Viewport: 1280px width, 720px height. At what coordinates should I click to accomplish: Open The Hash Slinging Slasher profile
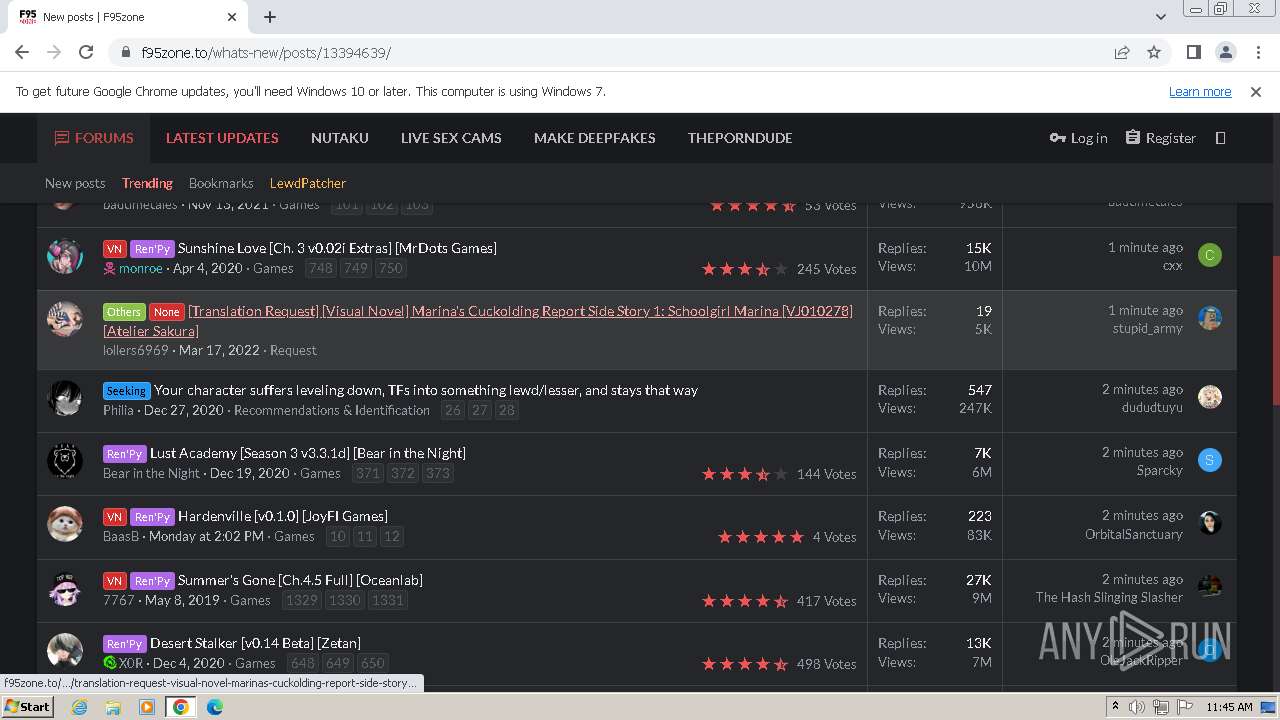click(1109, 597)
